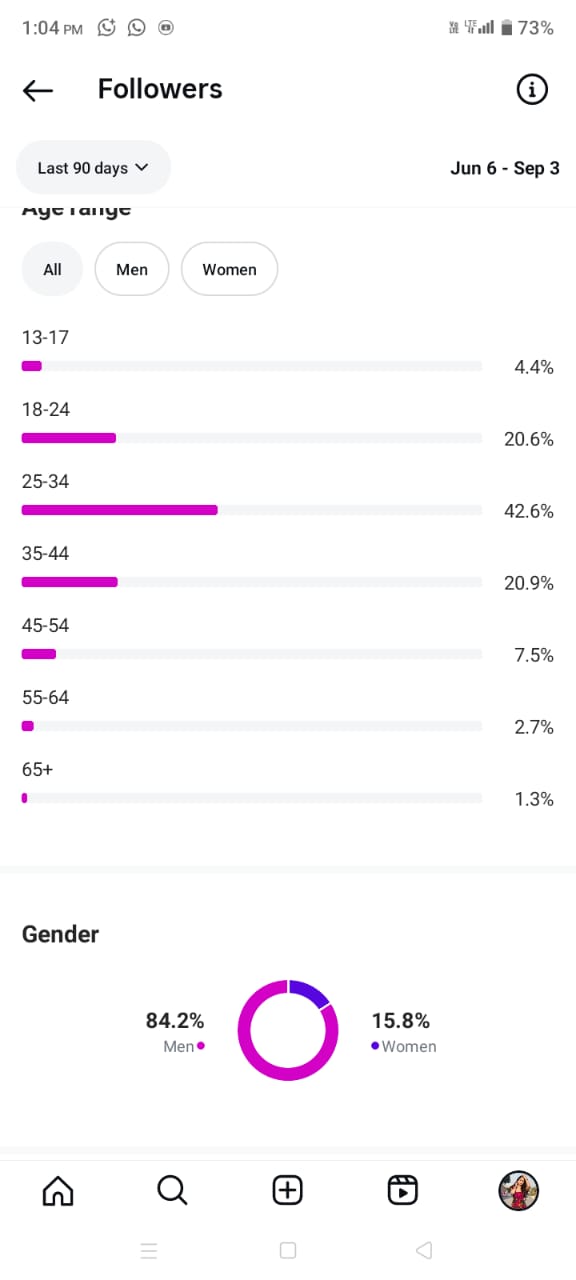Tap the 15.8% Women label
Viewport: 576px width, 1280px height.
403,1032
